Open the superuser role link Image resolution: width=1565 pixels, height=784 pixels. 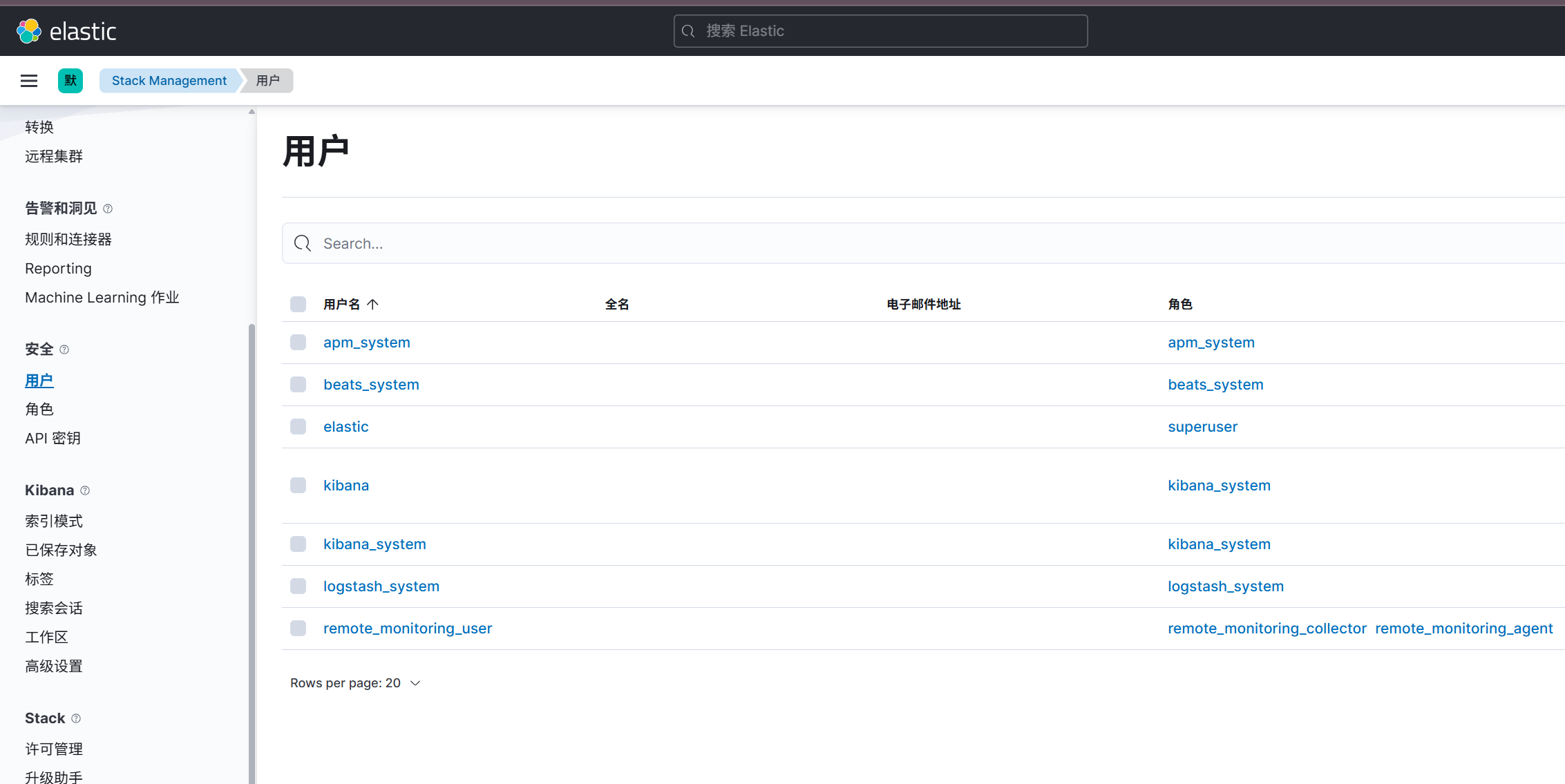(x=1203, y=427)
